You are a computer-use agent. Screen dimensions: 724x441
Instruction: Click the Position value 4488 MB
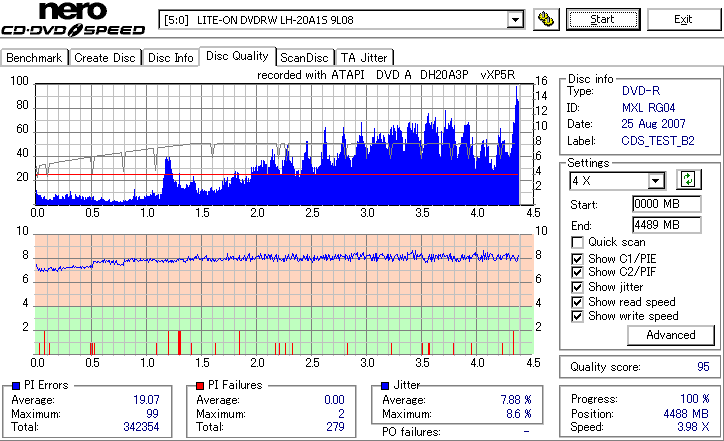[686, 414]
